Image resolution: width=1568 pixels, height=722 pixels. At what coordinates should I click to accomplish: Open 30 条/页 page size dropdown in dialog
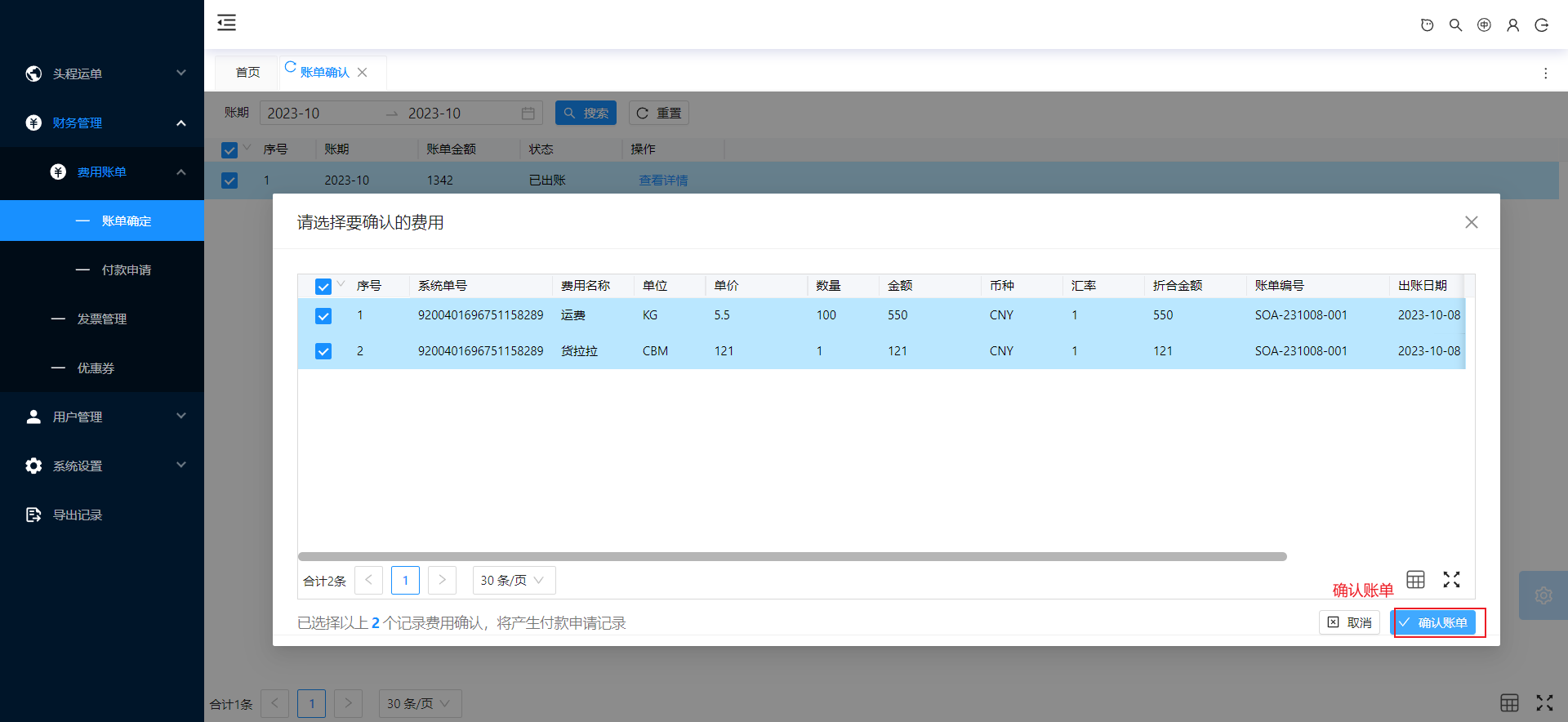(514, 580)
